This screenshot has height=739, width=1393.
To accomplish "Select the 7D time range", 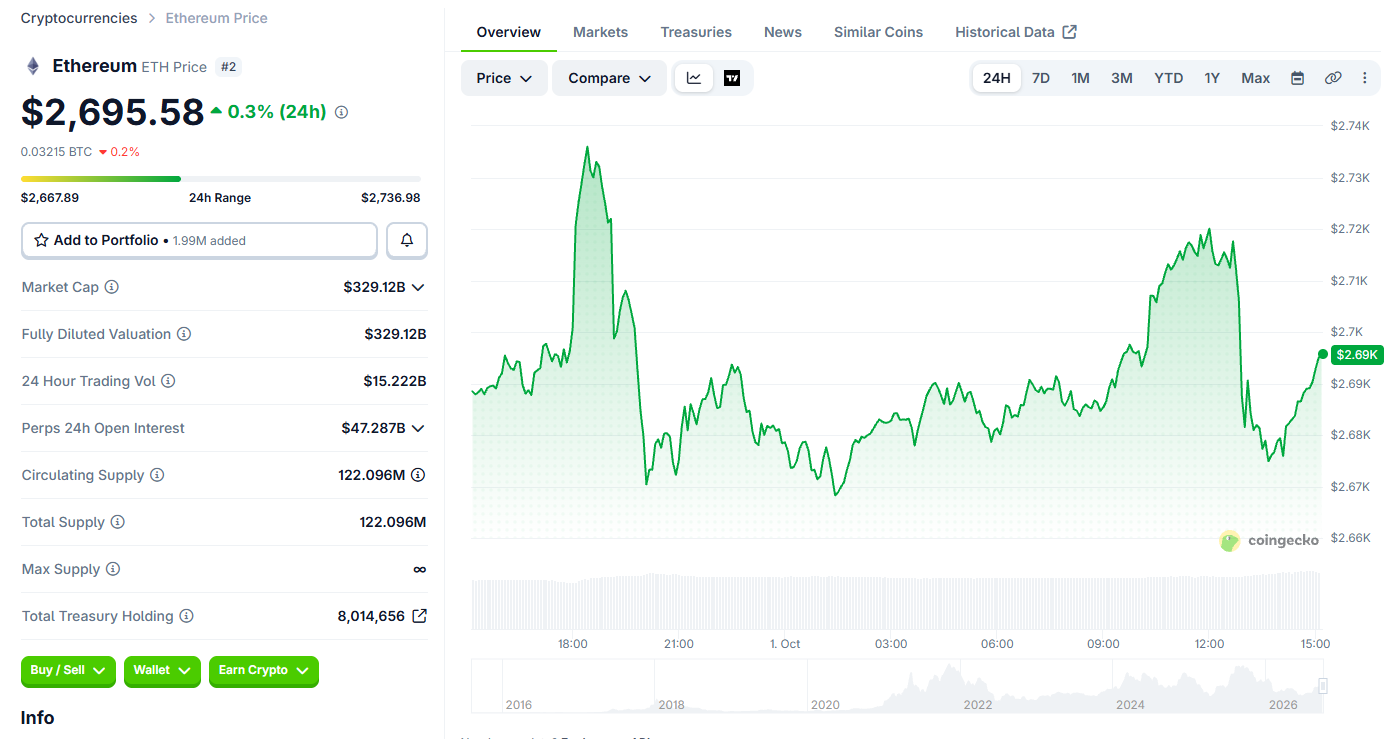I will [1041, 78].
